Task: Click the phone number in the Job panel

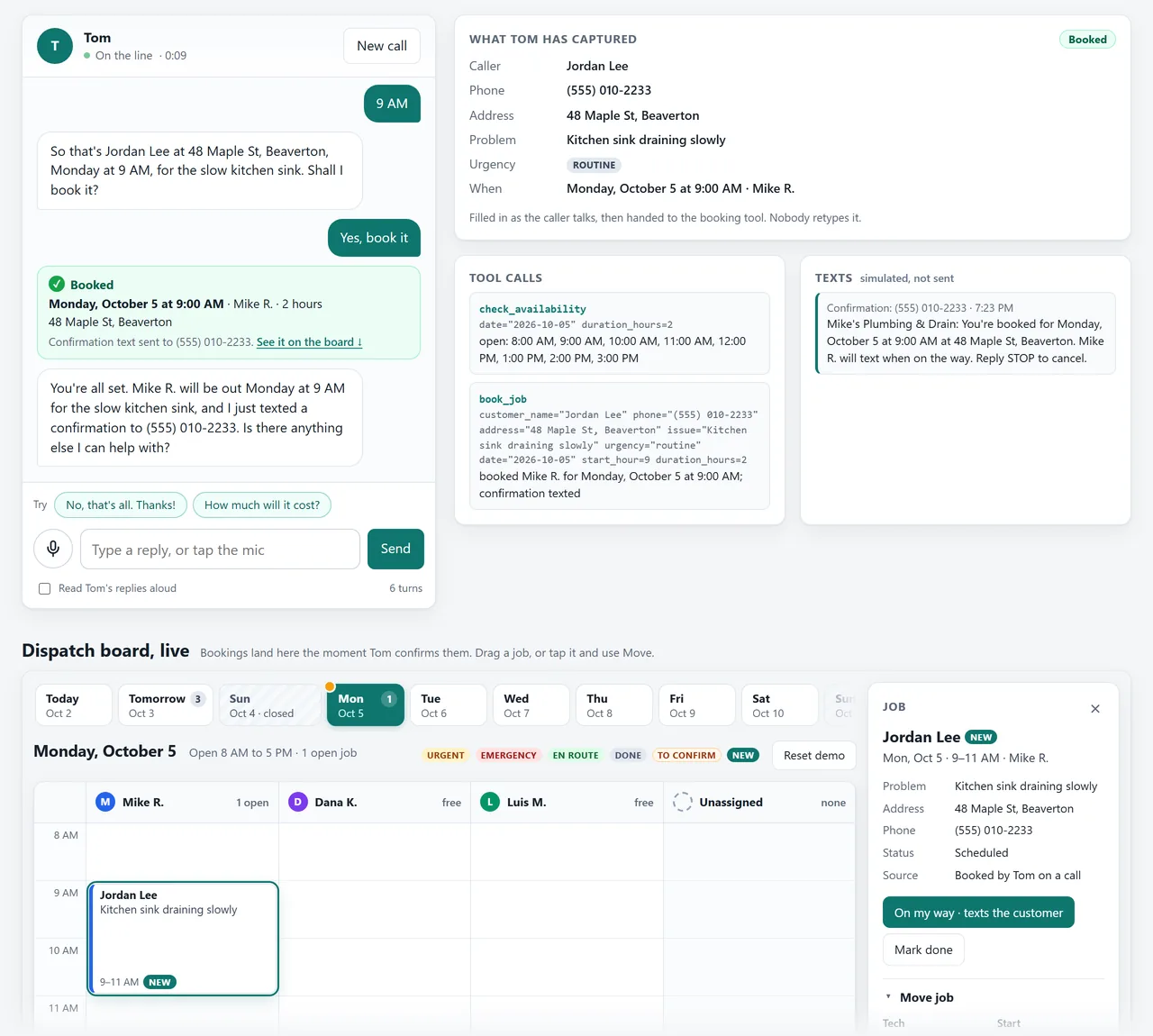Action: [x=994, y=831]
